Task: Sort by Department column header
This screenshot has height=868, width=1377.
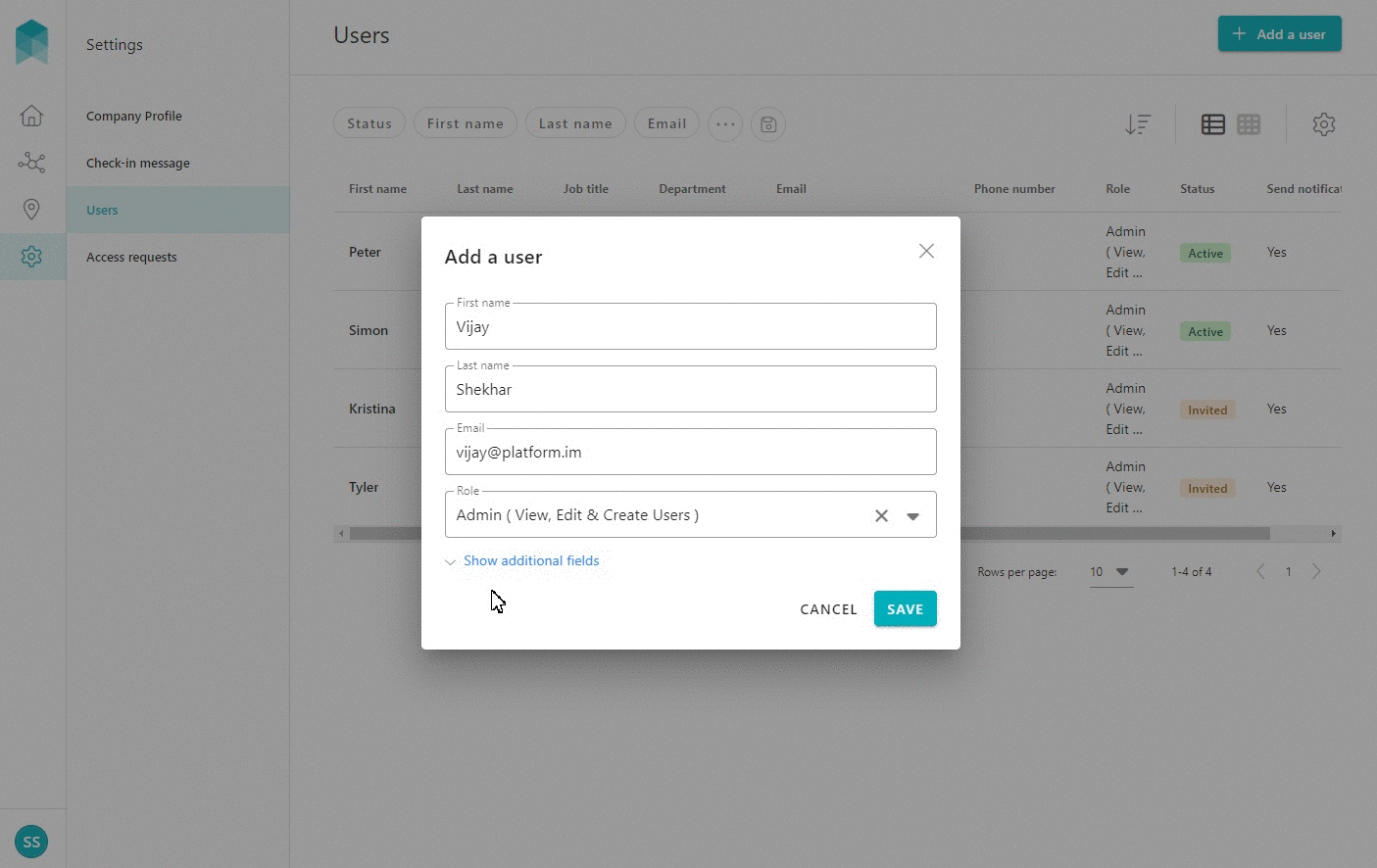Action: tap(692, 189)
